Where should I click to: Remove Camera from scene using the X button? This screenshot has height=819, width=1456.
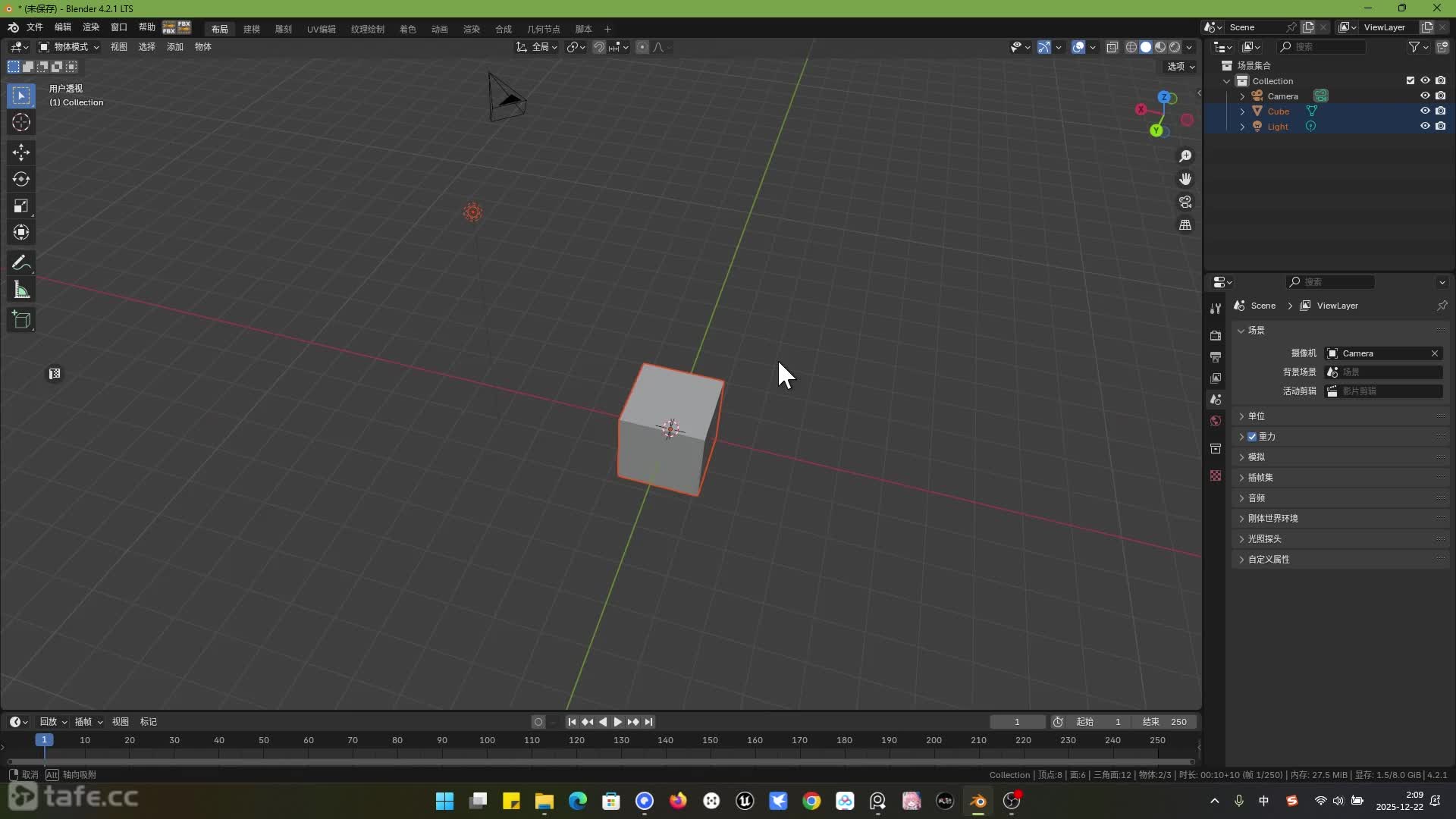(x=1434, y=353)
